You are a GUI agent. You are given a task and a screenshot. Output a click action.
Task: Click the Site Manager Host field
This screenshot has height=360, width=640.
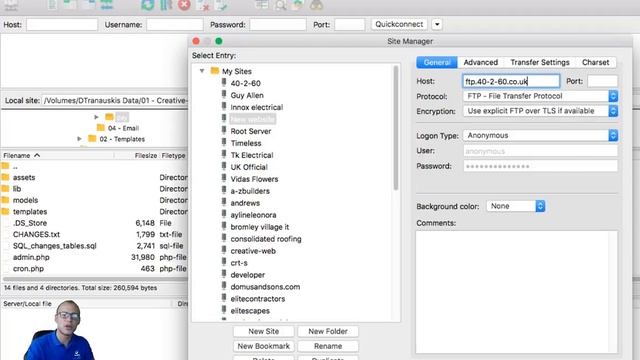pyautogui.click(x=511, y=81)
